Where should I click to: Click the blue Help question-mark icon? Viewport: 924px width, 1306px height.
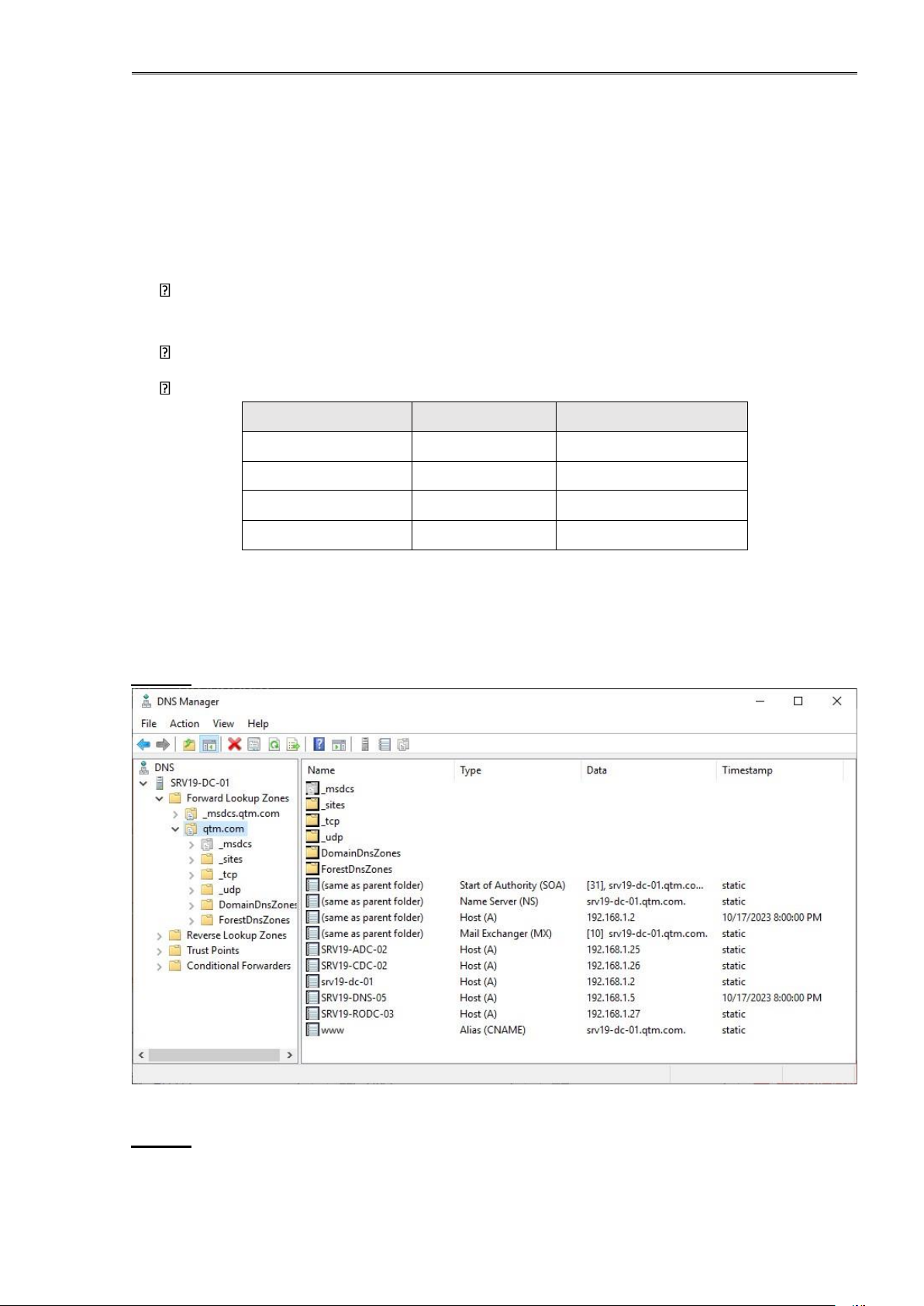[319, 744]
